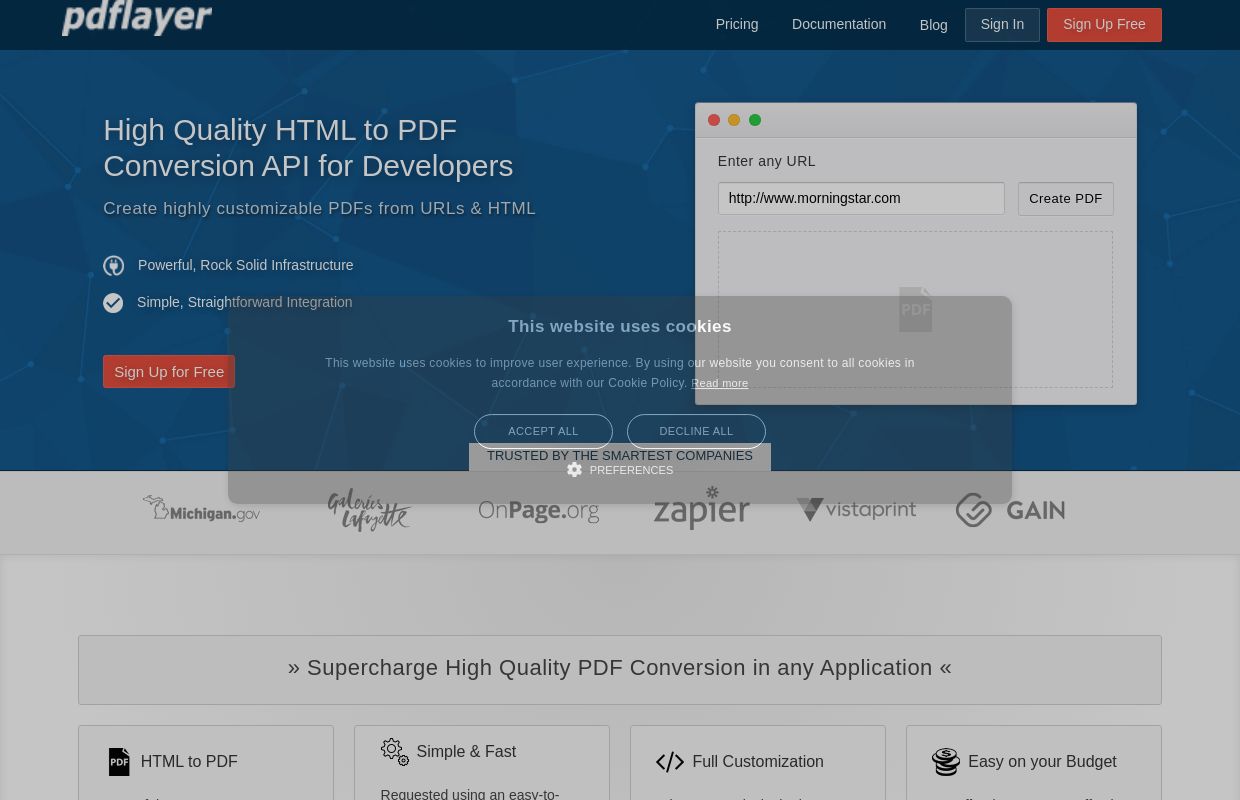Click the Supercharge High Quality PDF Conversion banner
The height and width of the screenshot is (800, 1240).
(x=620, y=669)
